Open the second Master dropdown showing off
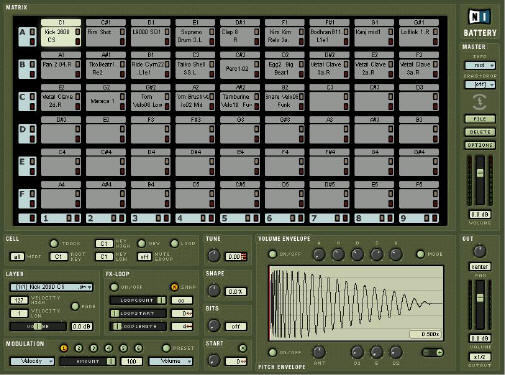Image resolution: width=505 pixels, height=375 pixels. point(480,85)
